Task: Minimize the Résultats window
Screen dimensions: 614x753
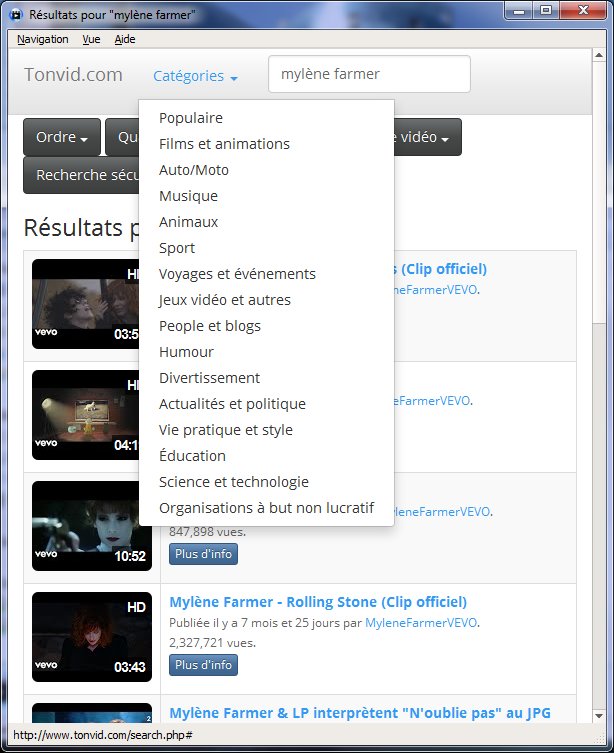Action: pos(519,10)
